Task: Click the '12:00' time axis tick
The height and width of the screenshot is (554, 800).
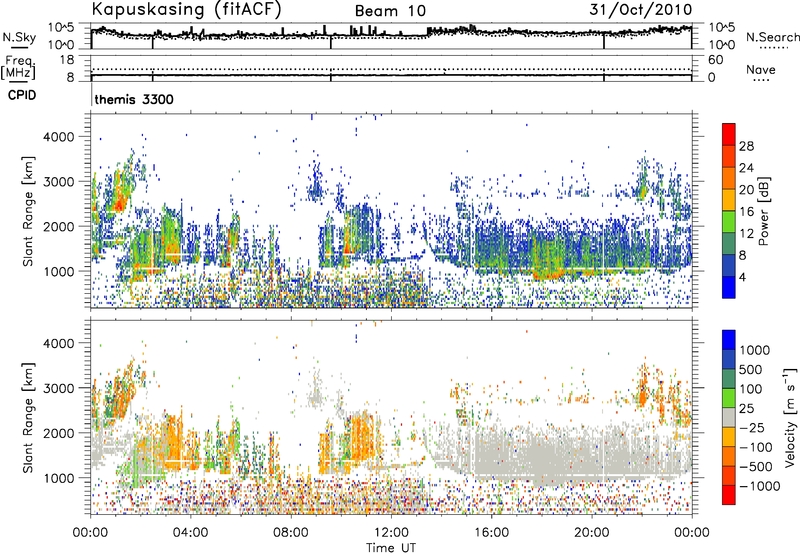Action: [x=391, y=533]
